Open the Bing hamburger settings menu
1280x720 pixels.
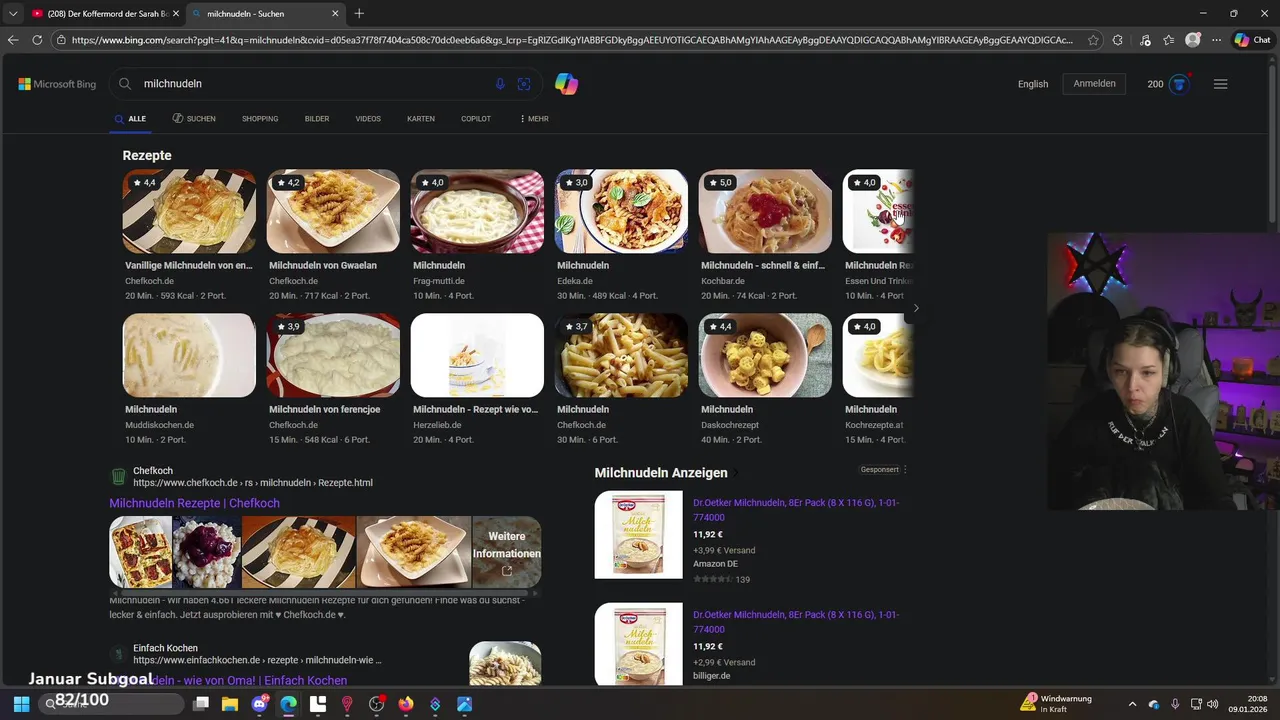[x=1220, y=84]
